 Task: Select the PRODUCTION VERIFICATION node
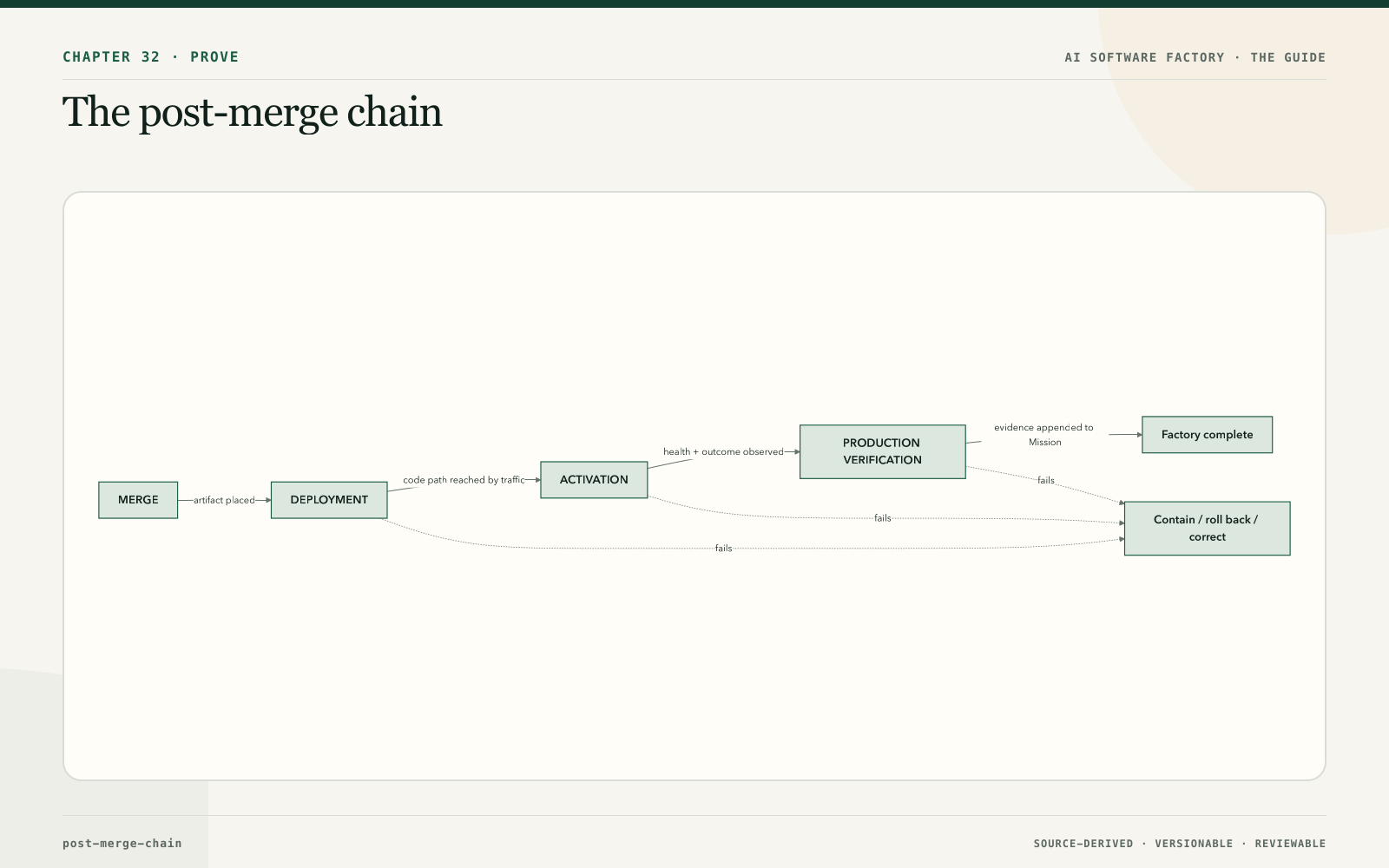[882, 451]
